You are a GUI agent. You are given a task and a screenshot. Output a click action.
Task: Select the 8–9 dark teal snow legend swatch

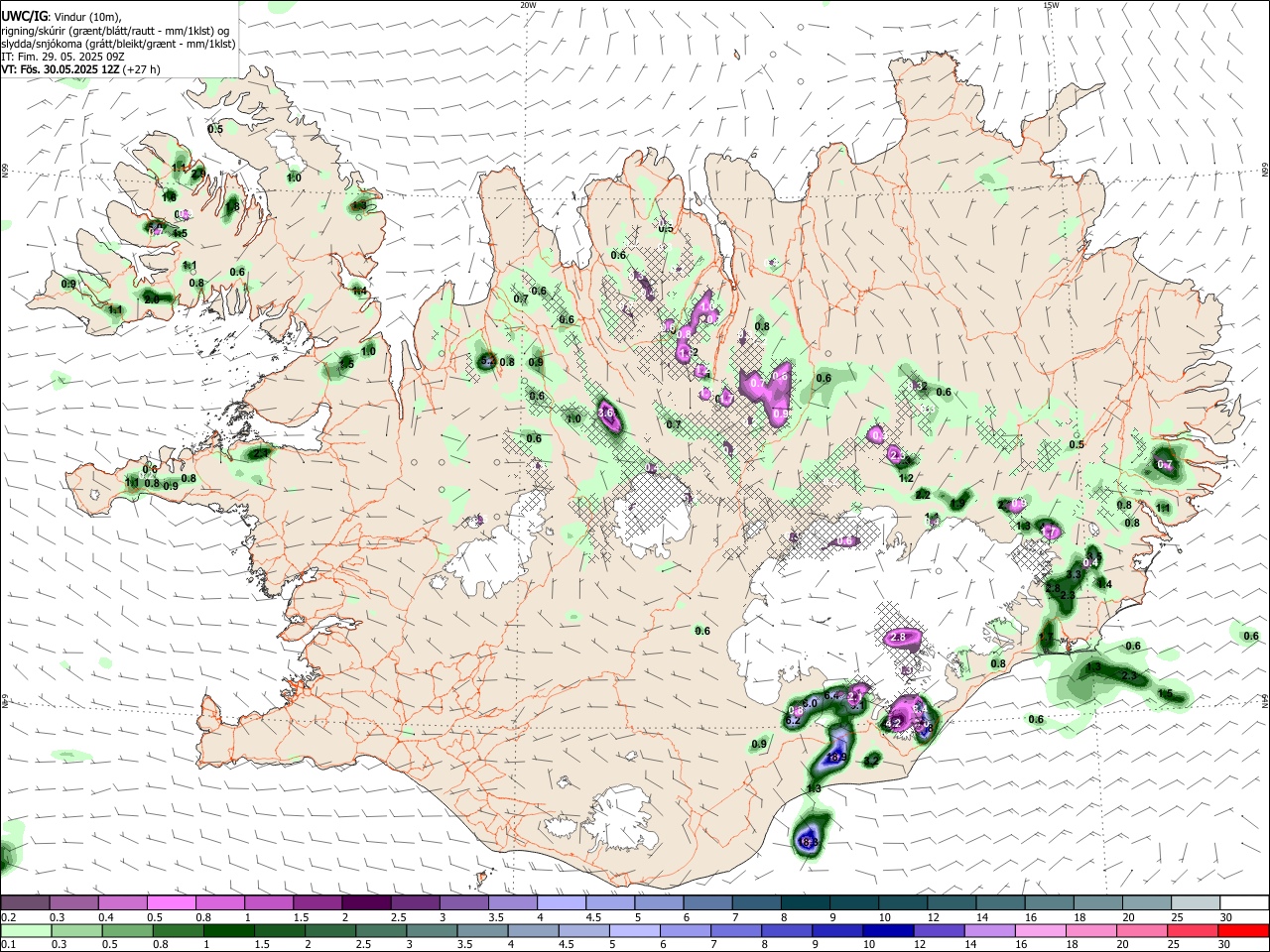click(x=806, y=903)
